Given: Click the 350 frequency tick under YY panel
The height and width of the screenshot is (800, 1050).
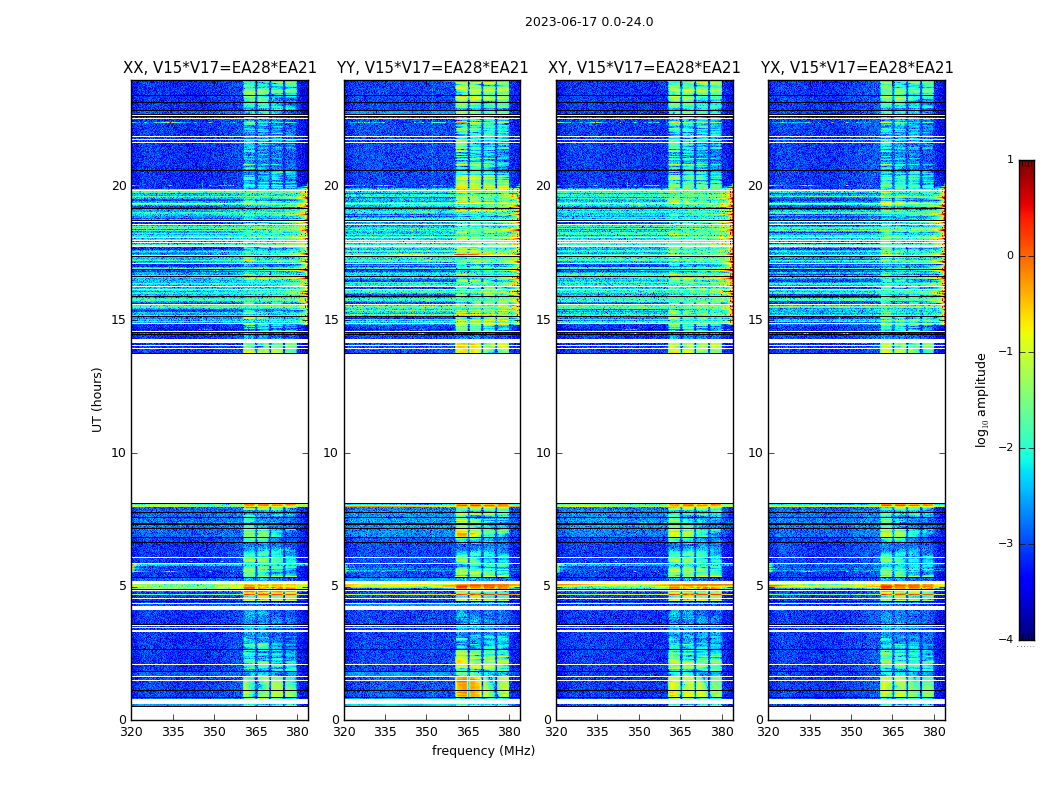Looking at the screenshot, I should point(427,731).
